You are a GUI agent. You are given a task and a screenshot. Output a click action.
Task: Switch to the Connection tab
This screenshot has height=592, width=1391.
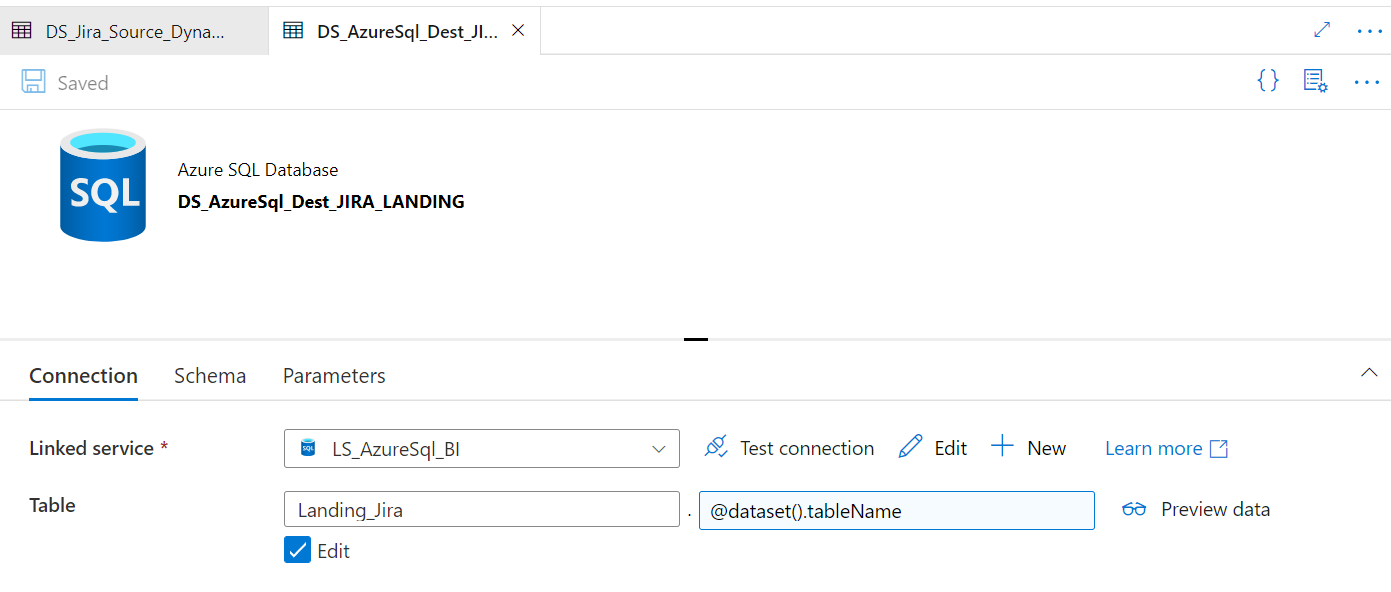(x=83, y=376)
